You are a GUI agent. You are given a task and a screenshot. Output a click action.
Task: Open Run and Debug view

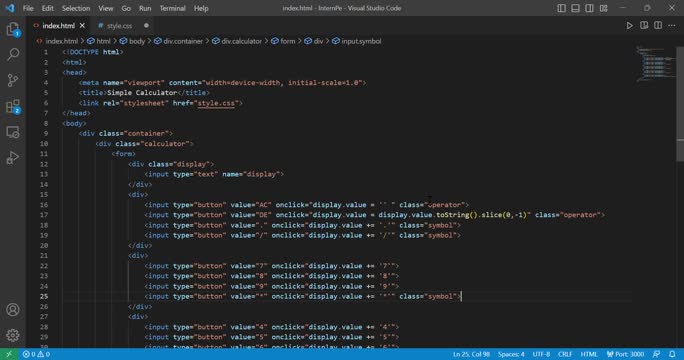point(13,158)
